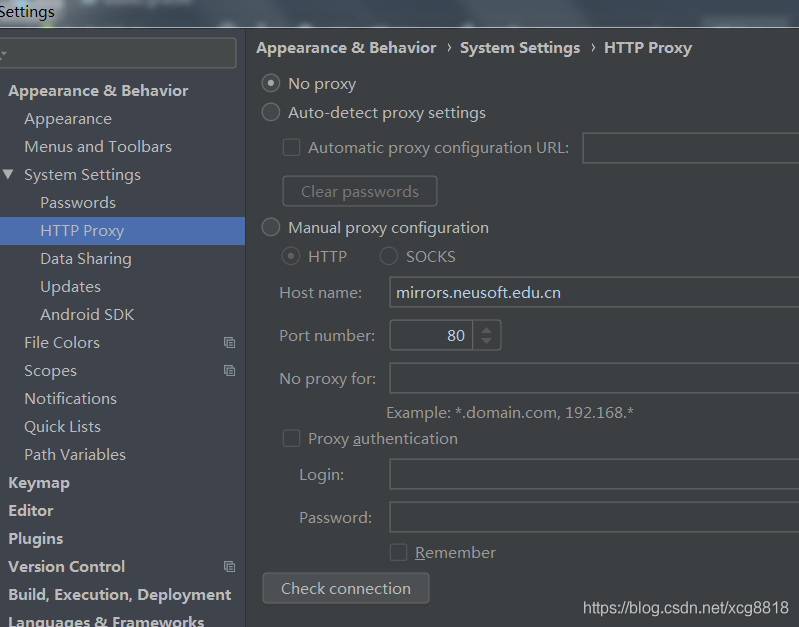Viewport: 799px width, 627px height.
Task: Collapse the System Settings tree node
Action: coord(8,175)
